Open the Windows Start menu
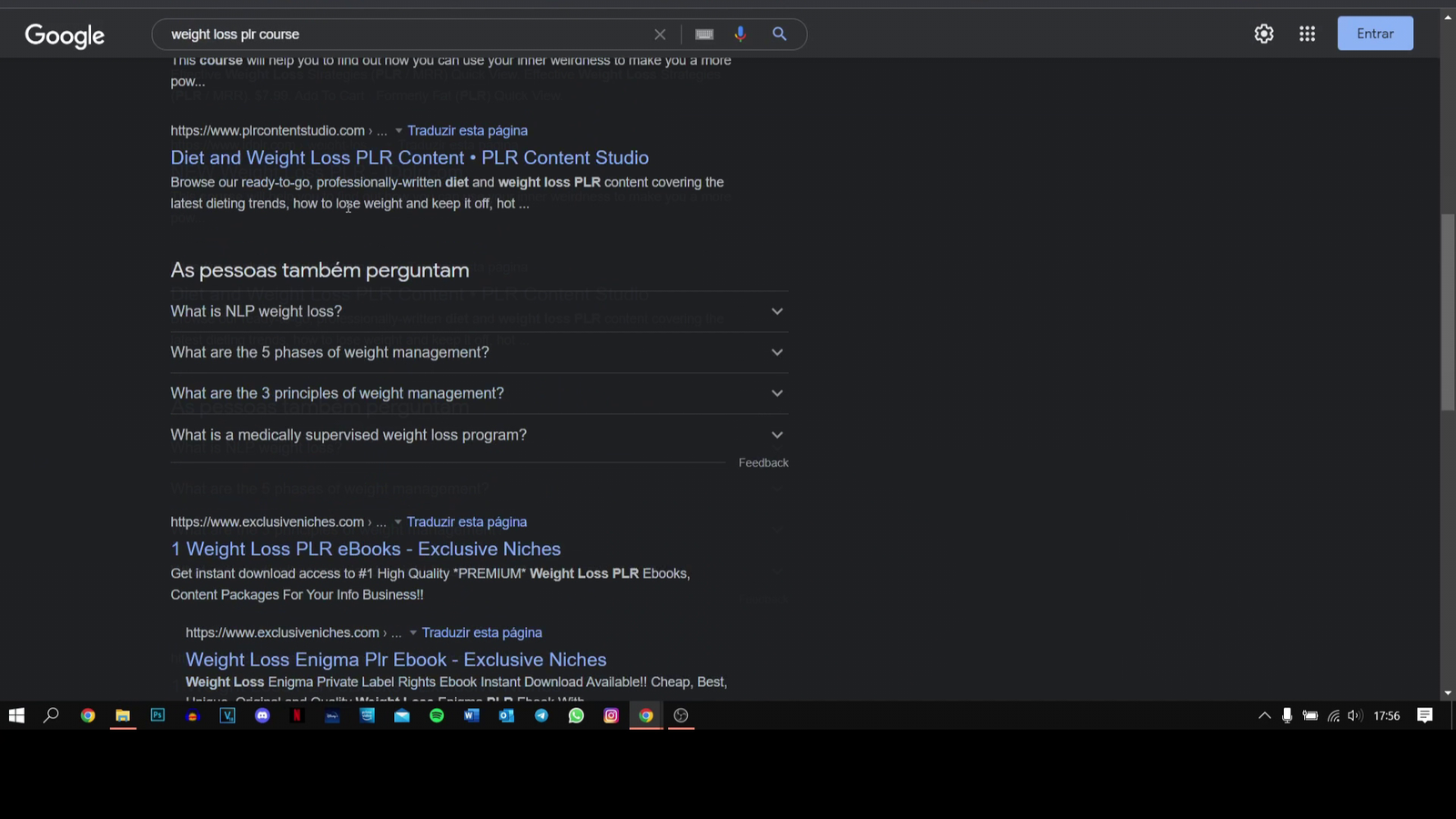 coord(16,715)
